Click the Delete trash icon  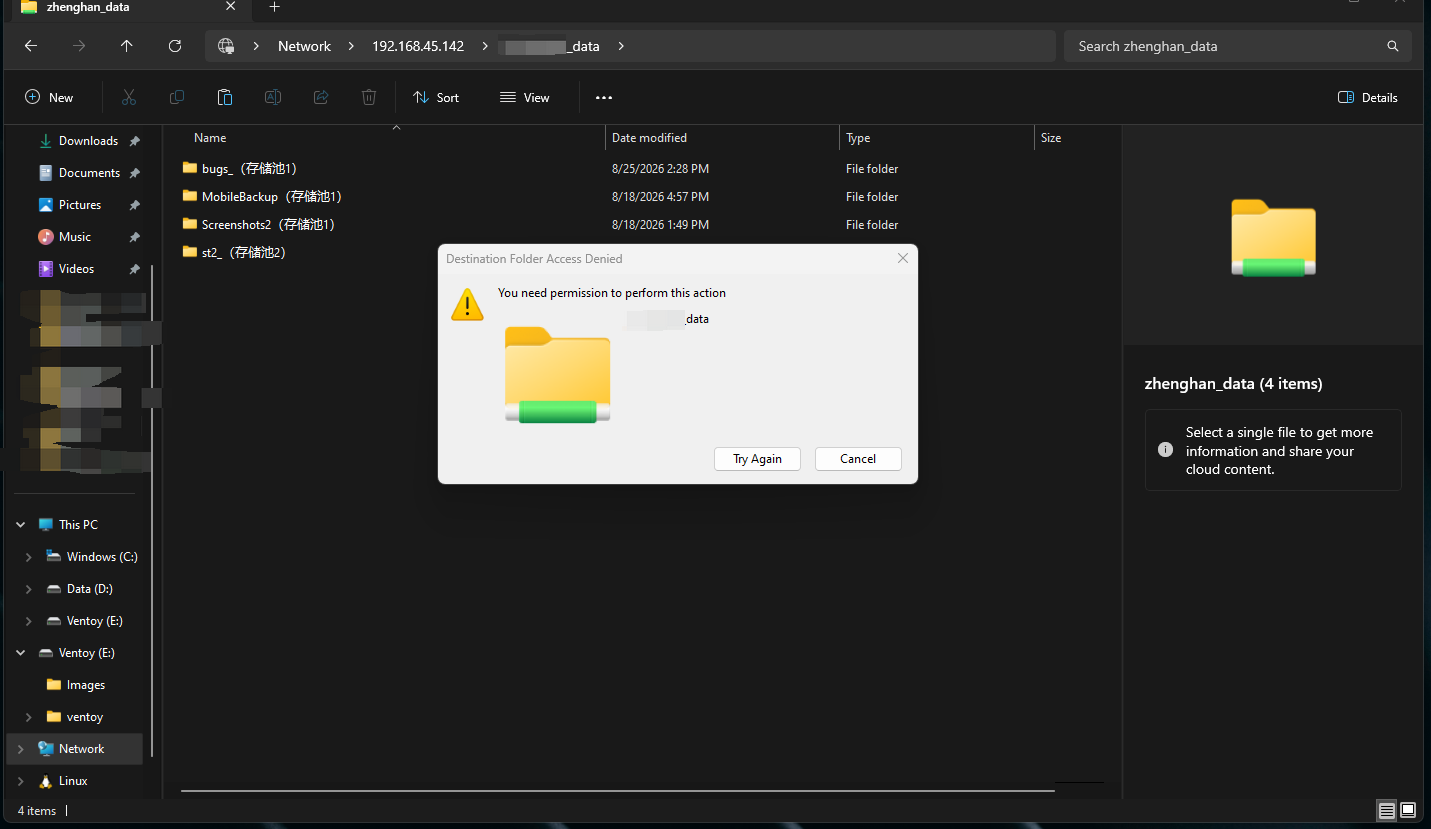click(369, 97)
